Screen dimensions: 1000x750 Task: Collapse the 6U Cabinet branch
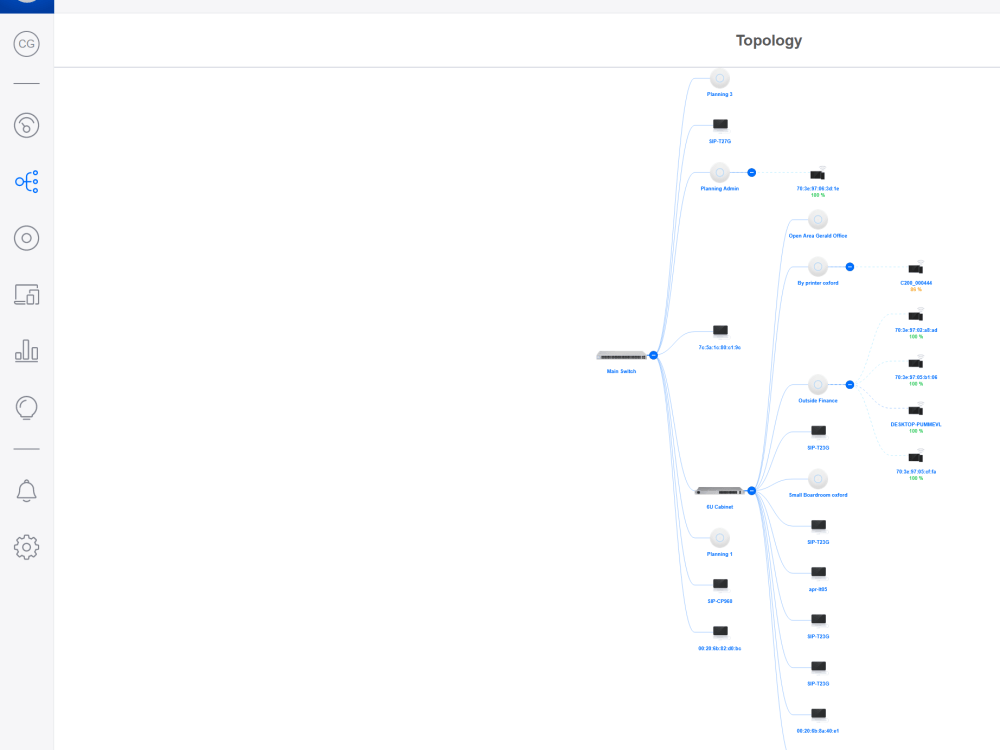(x=751, y=490)
